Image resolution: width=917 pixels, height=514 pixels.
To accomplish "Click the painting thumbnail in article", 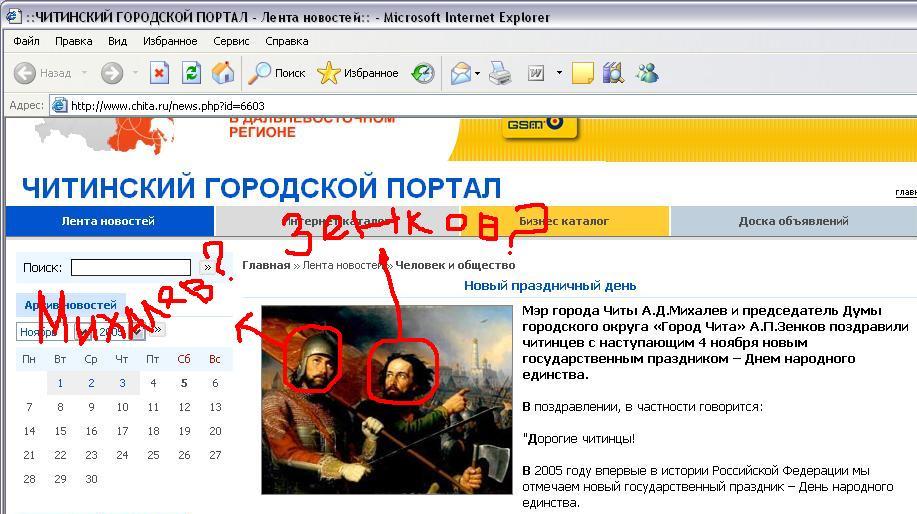I will [x=387, y=400].
